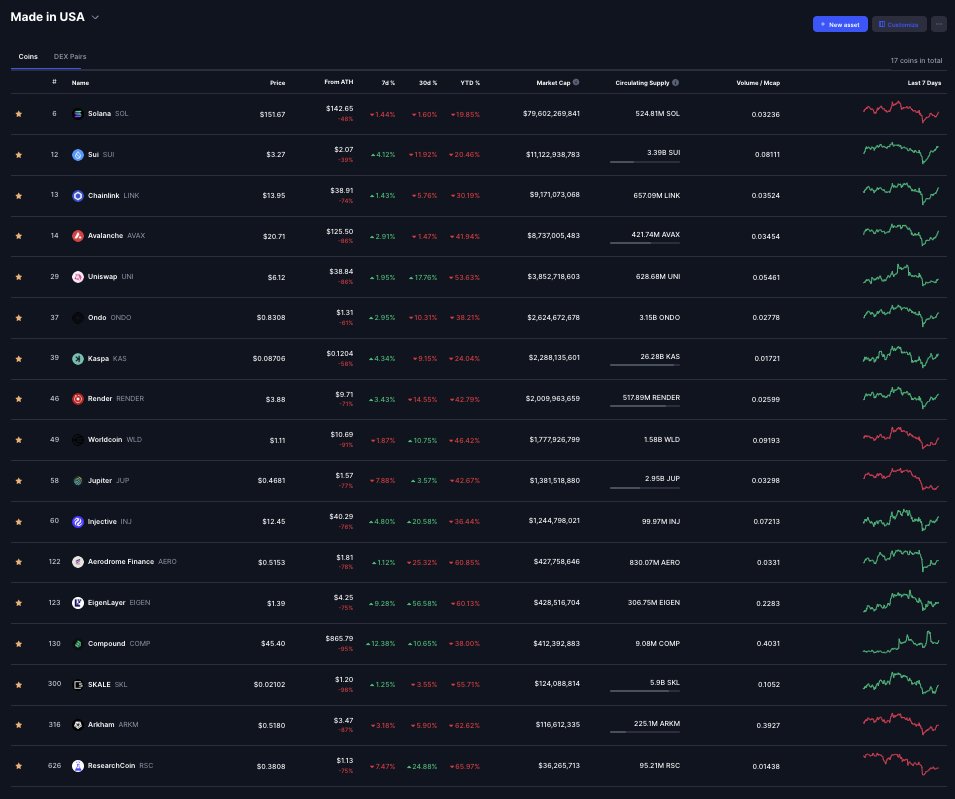The width and height of the screenshot is (955, 799).
Task: Click the Avalanche circulating supply progress bar
Action: pos(645,243)
